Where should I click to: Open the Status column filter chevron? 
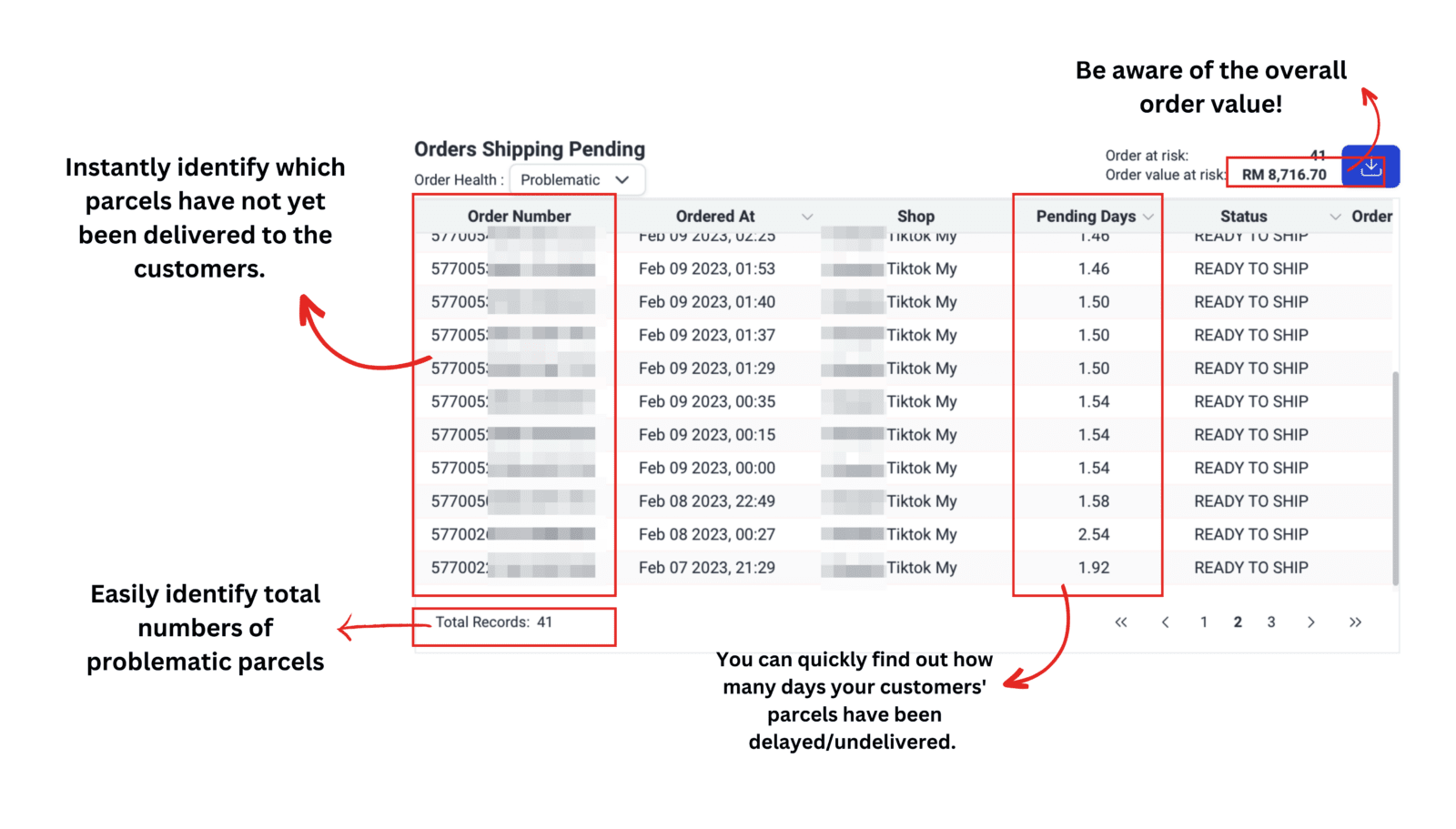click(x=1335, y=217)
